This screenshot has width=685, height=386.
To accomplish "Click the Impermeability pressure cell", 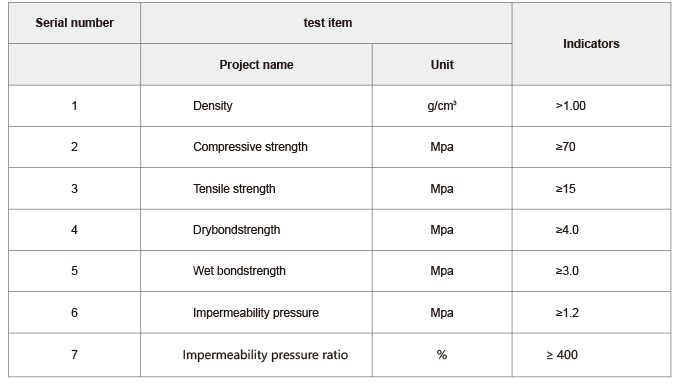I will (x=256, y=313).
